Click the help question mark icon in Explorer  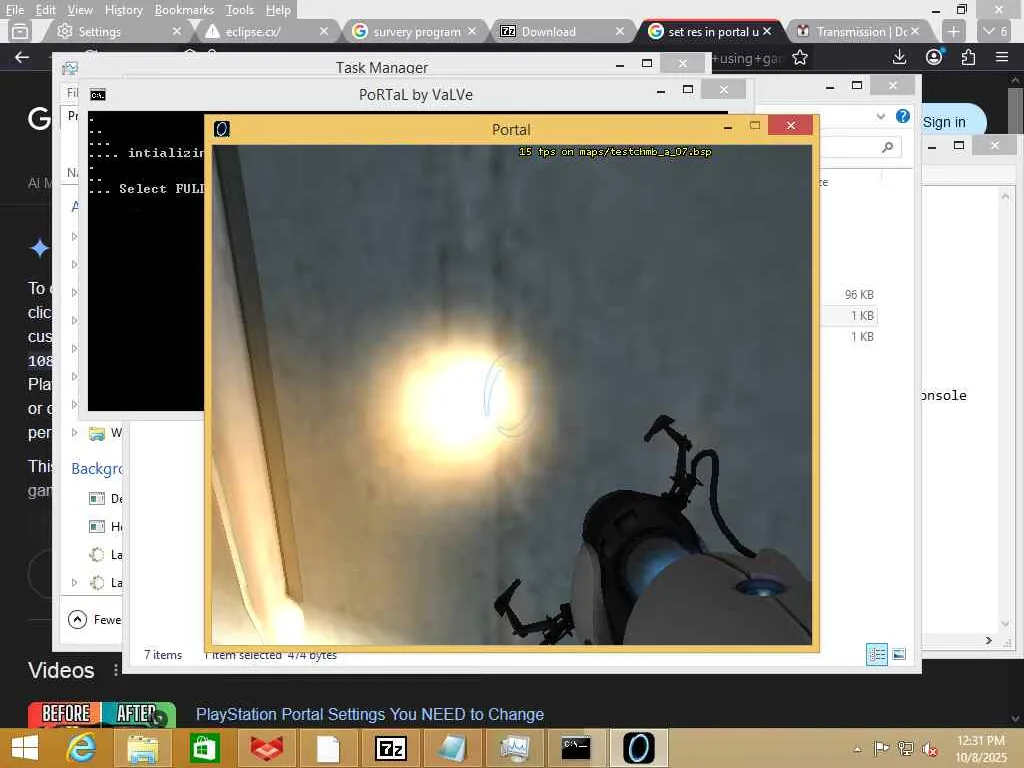[x=903, y=116]
